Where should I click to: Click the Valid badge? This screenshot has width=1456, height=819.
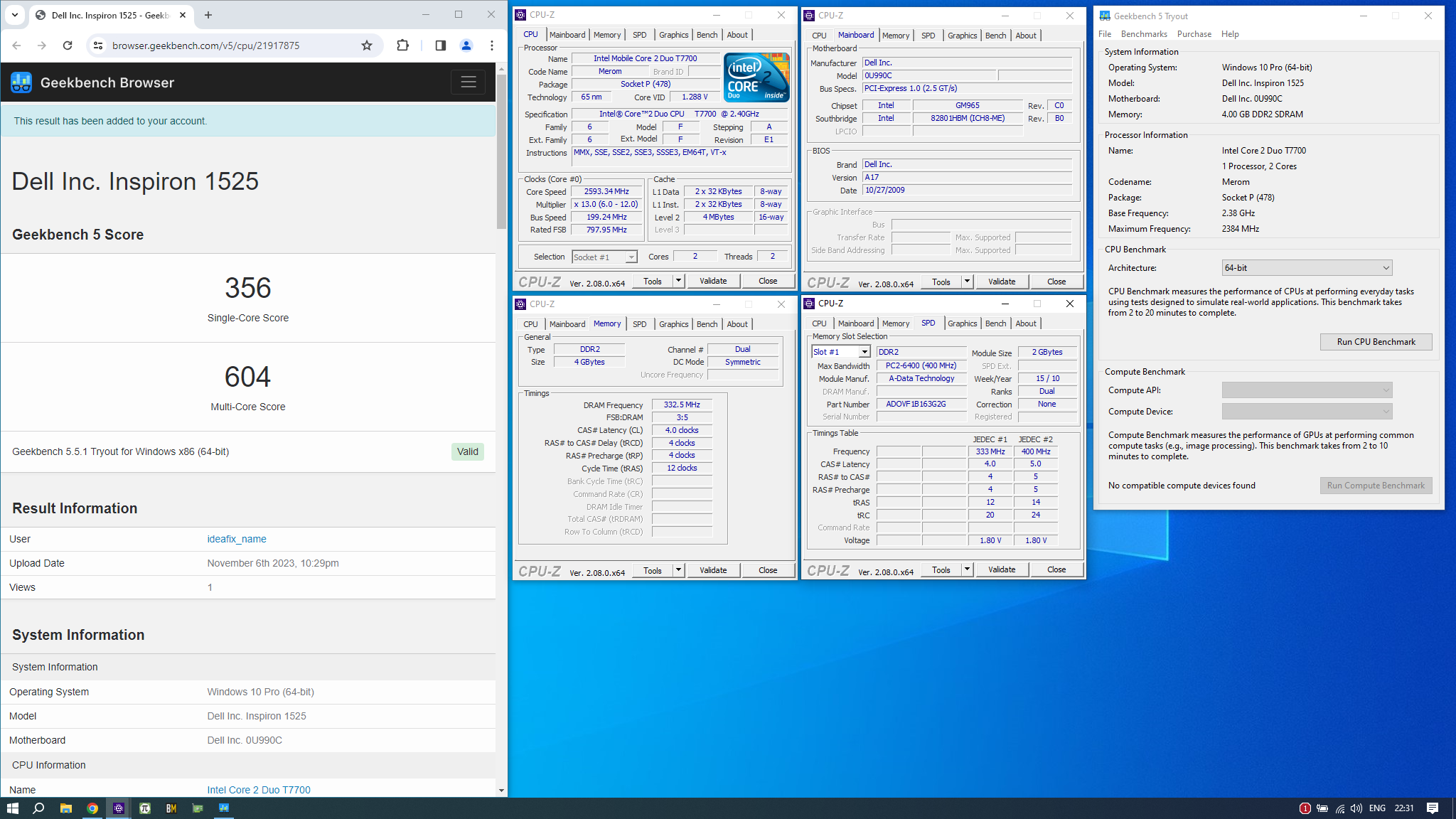pos(468,452)
